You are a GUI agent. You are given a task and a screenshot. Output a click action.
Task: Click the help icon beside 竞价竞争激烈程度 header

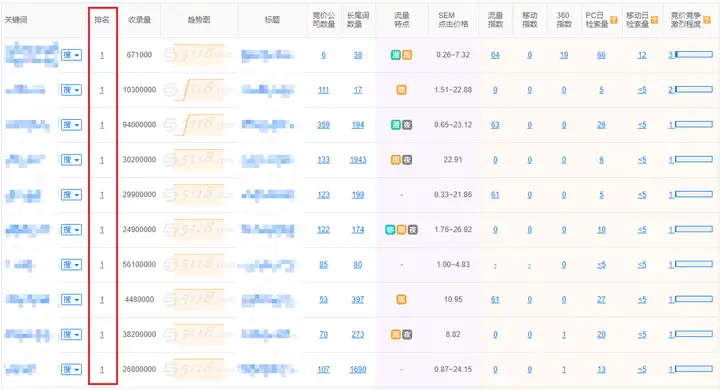(x=707, y=20)
